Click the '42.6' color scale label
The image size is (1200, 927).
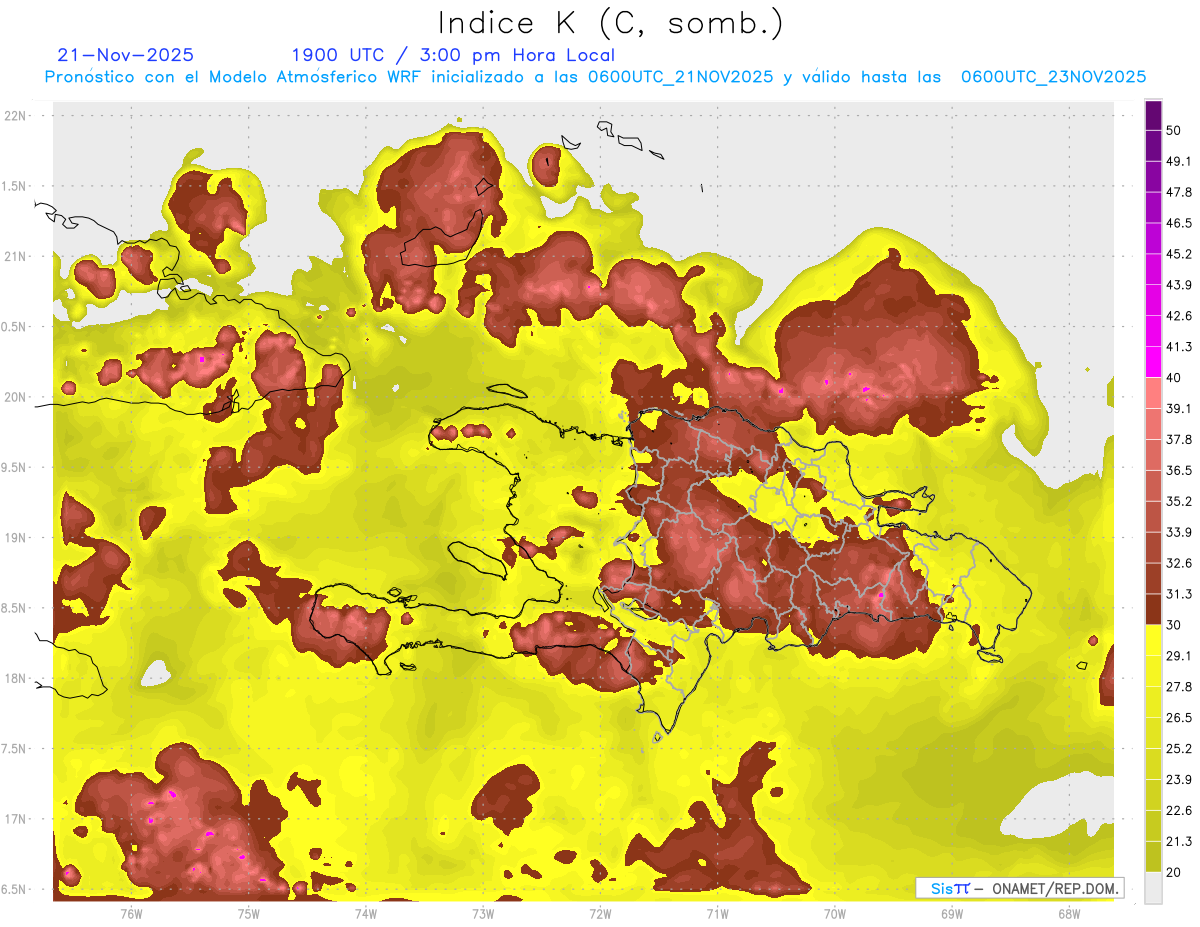point(1180,316)
